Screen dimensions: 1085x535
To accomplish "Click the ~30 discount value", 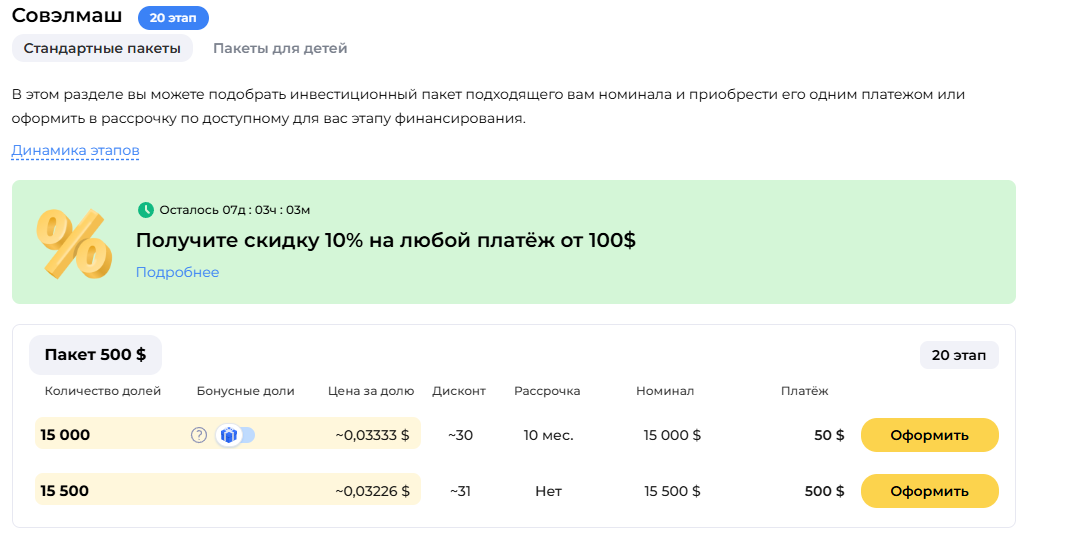I will point(460,435).
